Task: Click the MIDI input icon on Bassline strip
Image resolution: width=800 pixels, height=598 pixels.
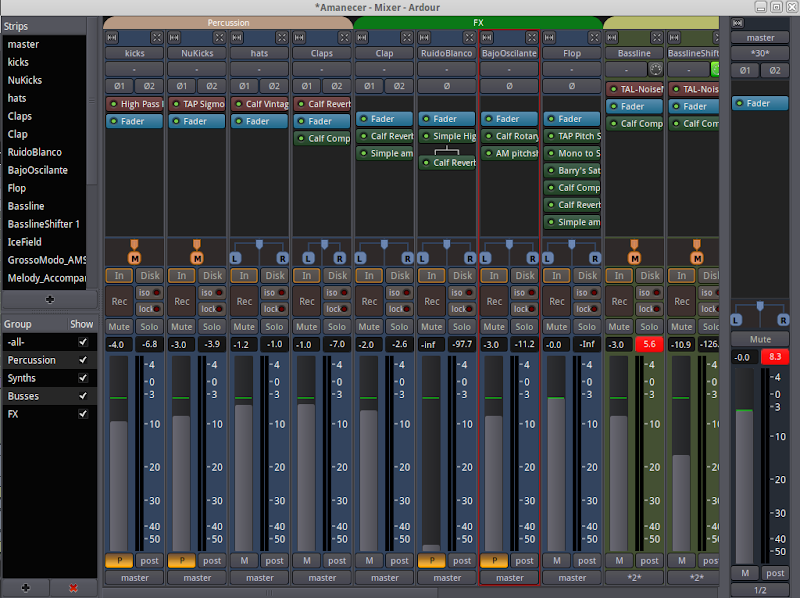Action: click(655, 69)
